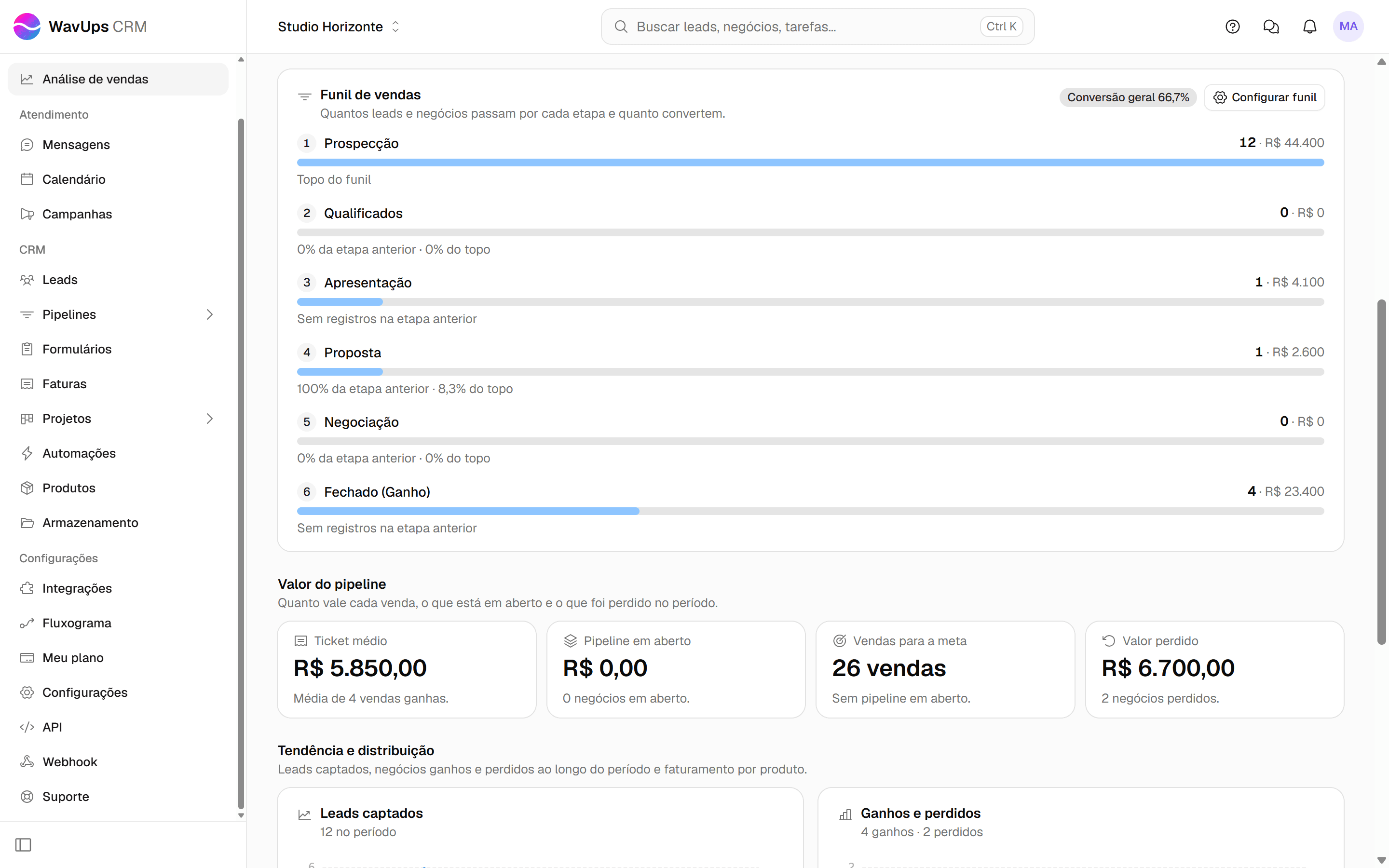Click the Valor perdido card
The width and height of the screenshot is (1389, 868).
coord(1214,669)
